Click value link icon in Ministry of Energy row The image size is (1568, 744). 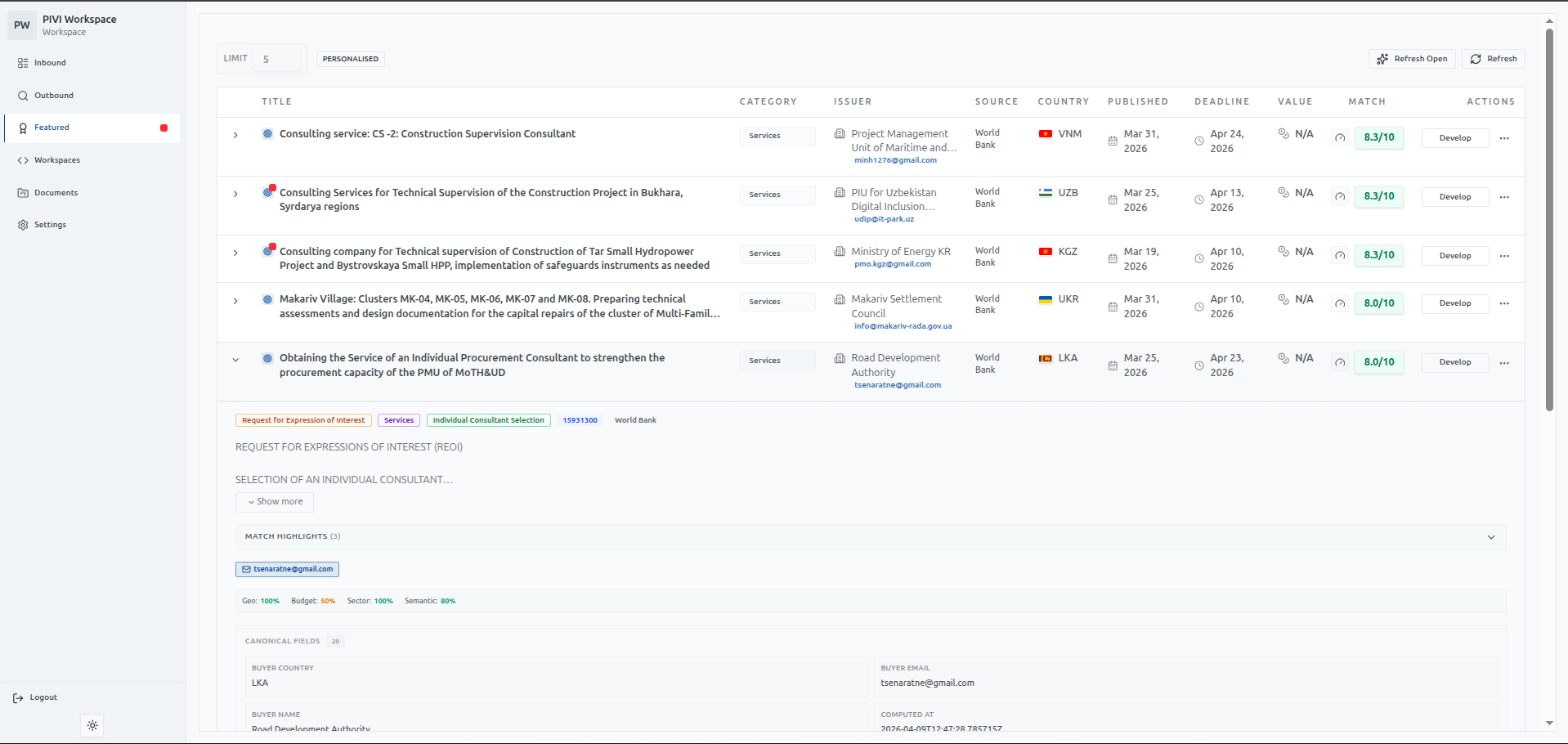pyautogui.click(x=1284, y=252)
